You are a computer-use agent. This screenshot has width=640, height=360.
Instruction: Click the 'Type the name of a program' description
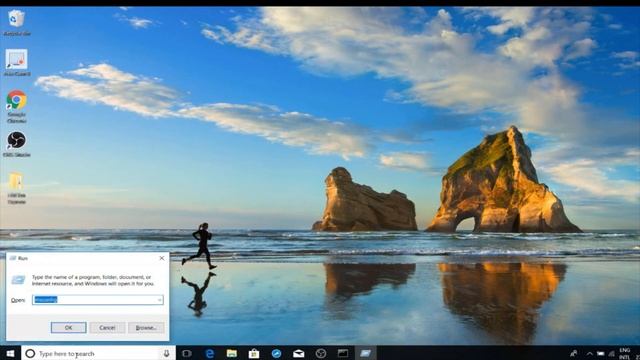(x=93, y=280)
